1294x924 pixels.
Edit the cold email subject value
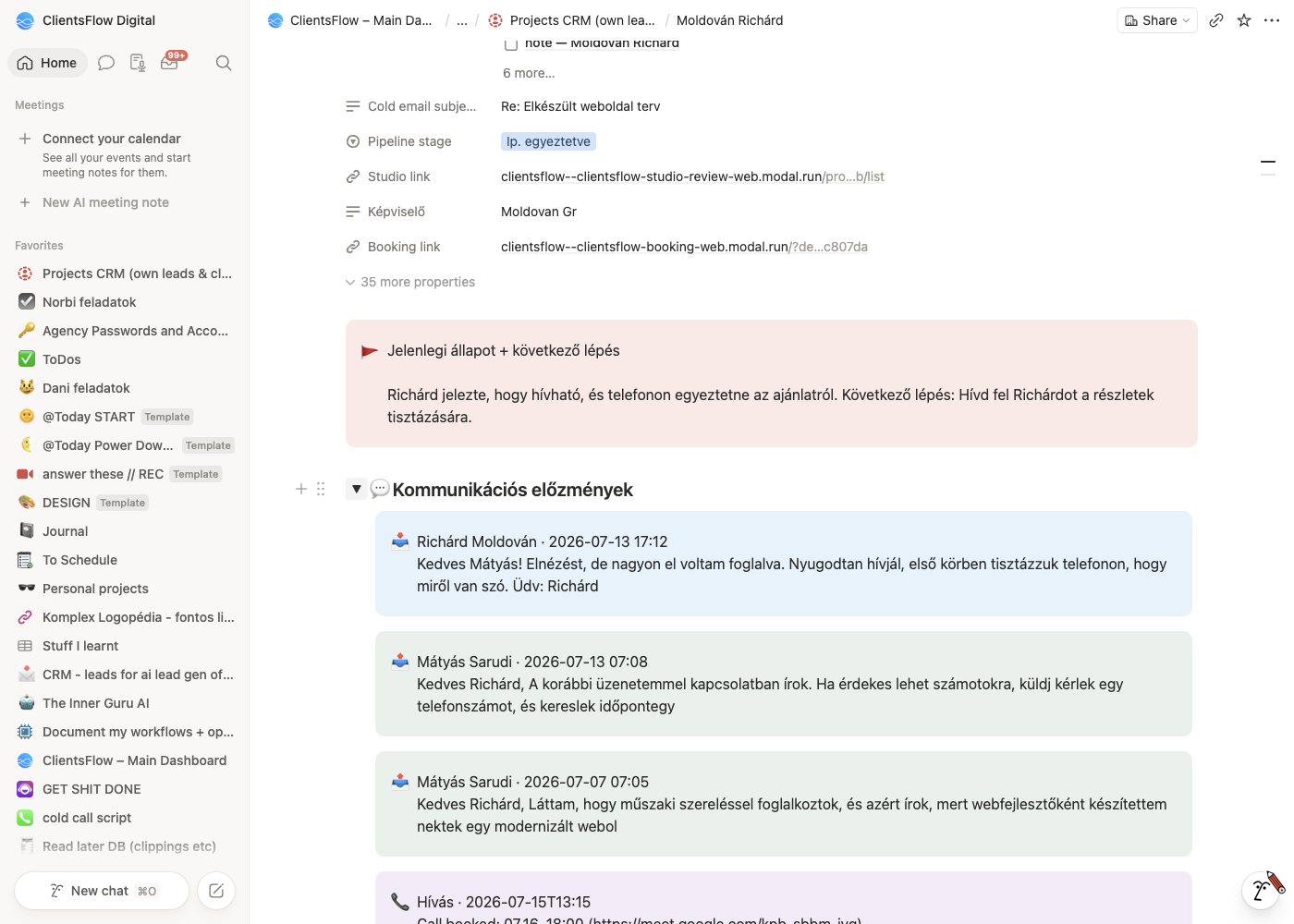point(580,106)
